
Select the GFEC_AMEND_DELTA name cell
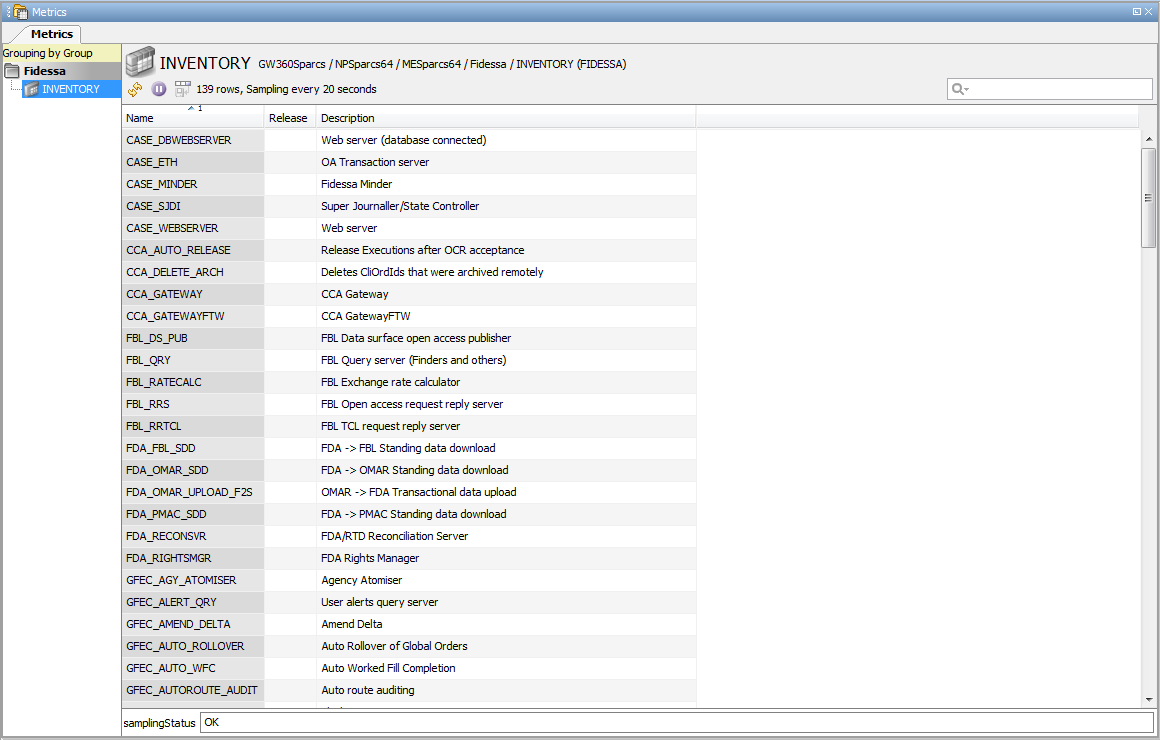point(192,625)
